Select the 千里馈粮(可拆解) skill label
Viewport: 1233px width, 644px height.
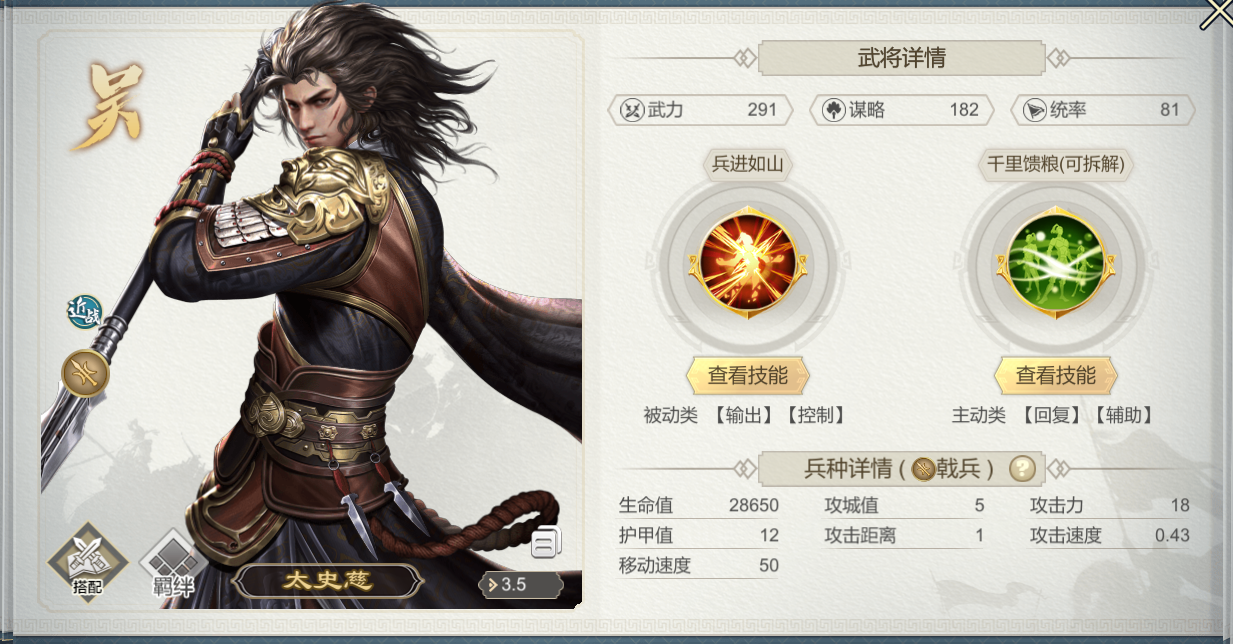tap(1056, 164)
